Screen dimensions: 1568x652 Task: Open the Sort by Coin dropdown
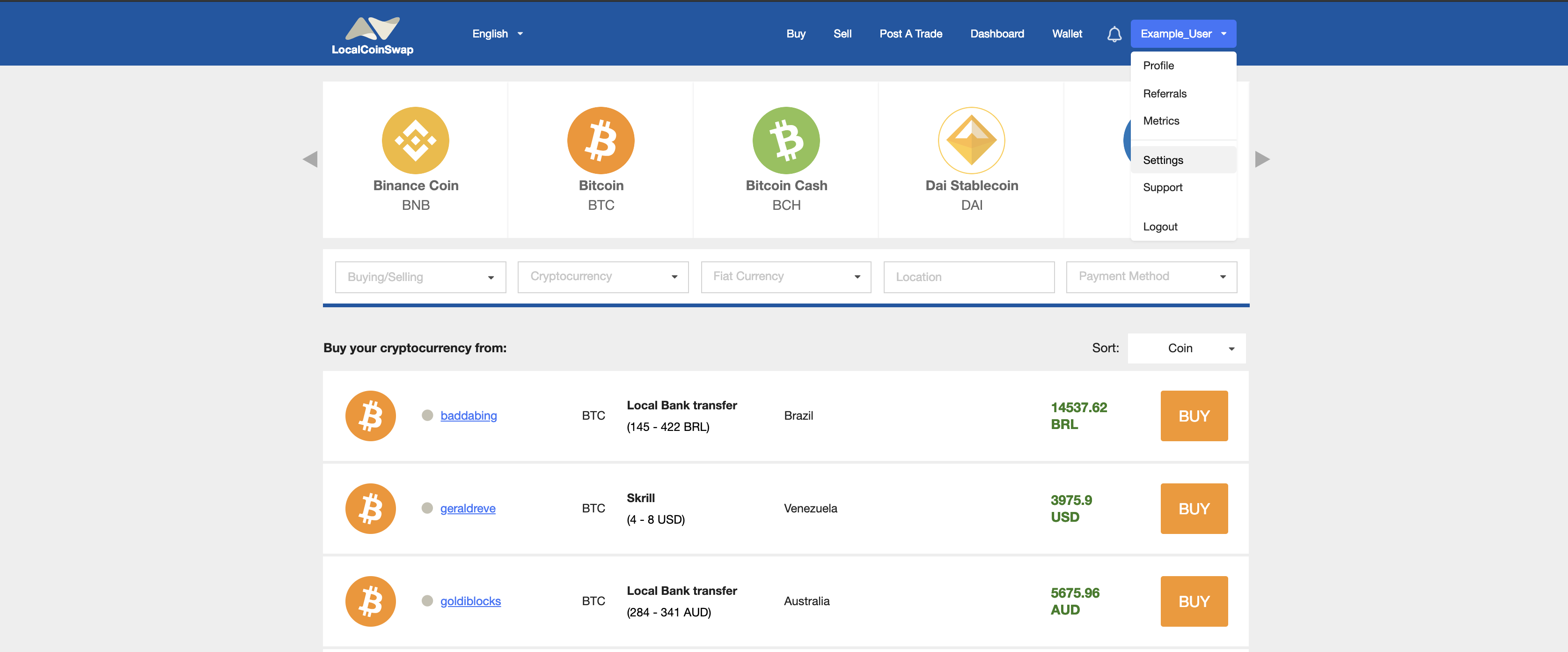1187,348
